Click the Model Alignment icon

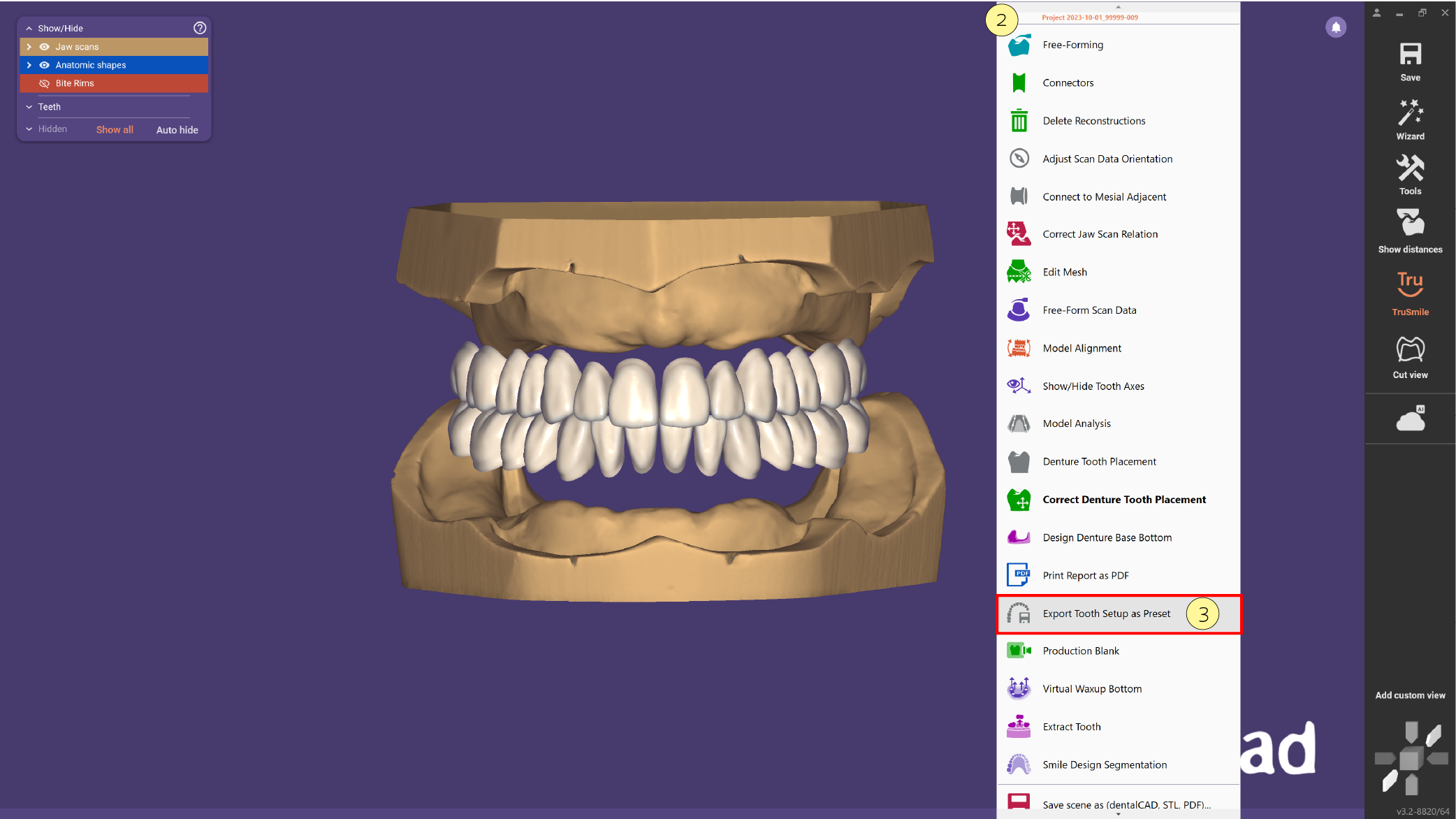pyautogui.click(x=1019, y=348)
